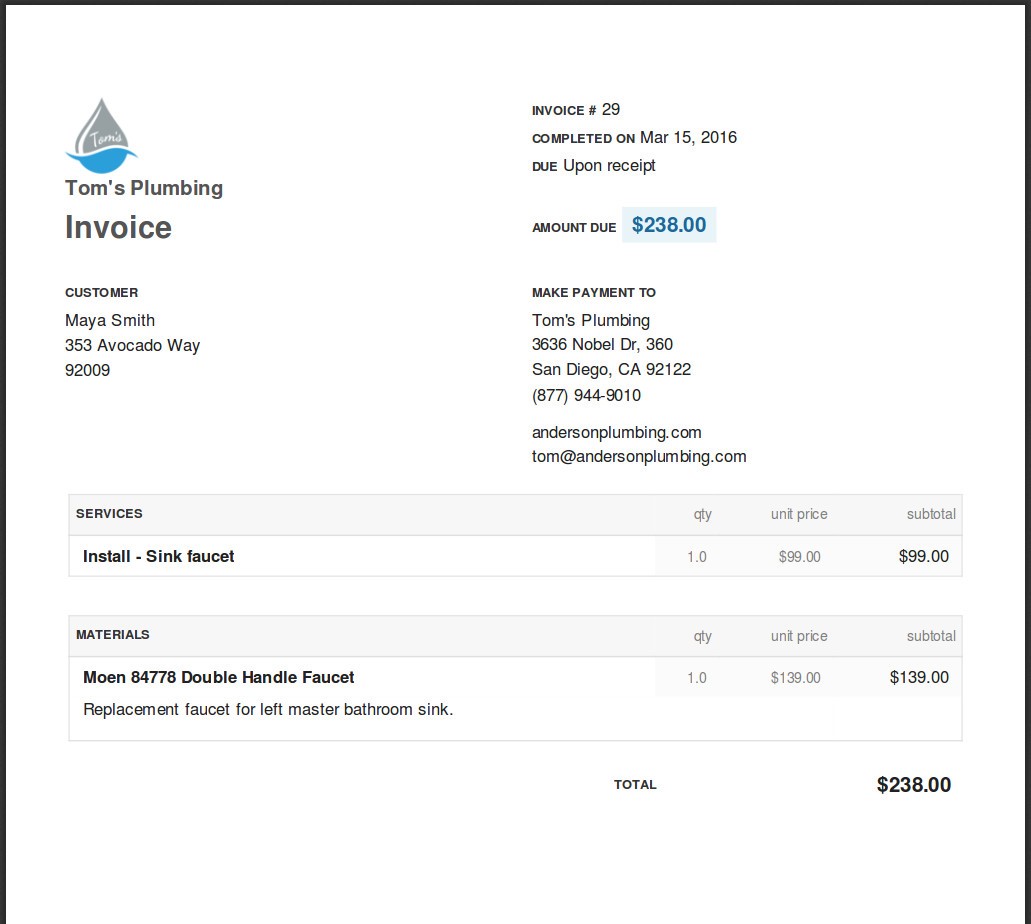Select the Moen 84778 Double Handle Faucet item
The height and width of the screenshot is (924, 1031).
218,678
